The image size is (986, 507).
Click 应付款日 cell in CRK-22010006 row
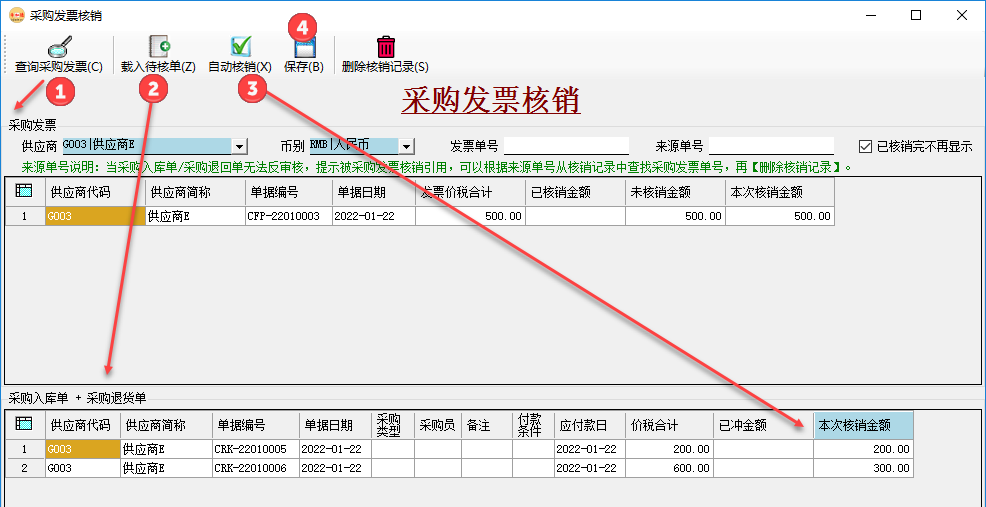click(x=589, y=468)
